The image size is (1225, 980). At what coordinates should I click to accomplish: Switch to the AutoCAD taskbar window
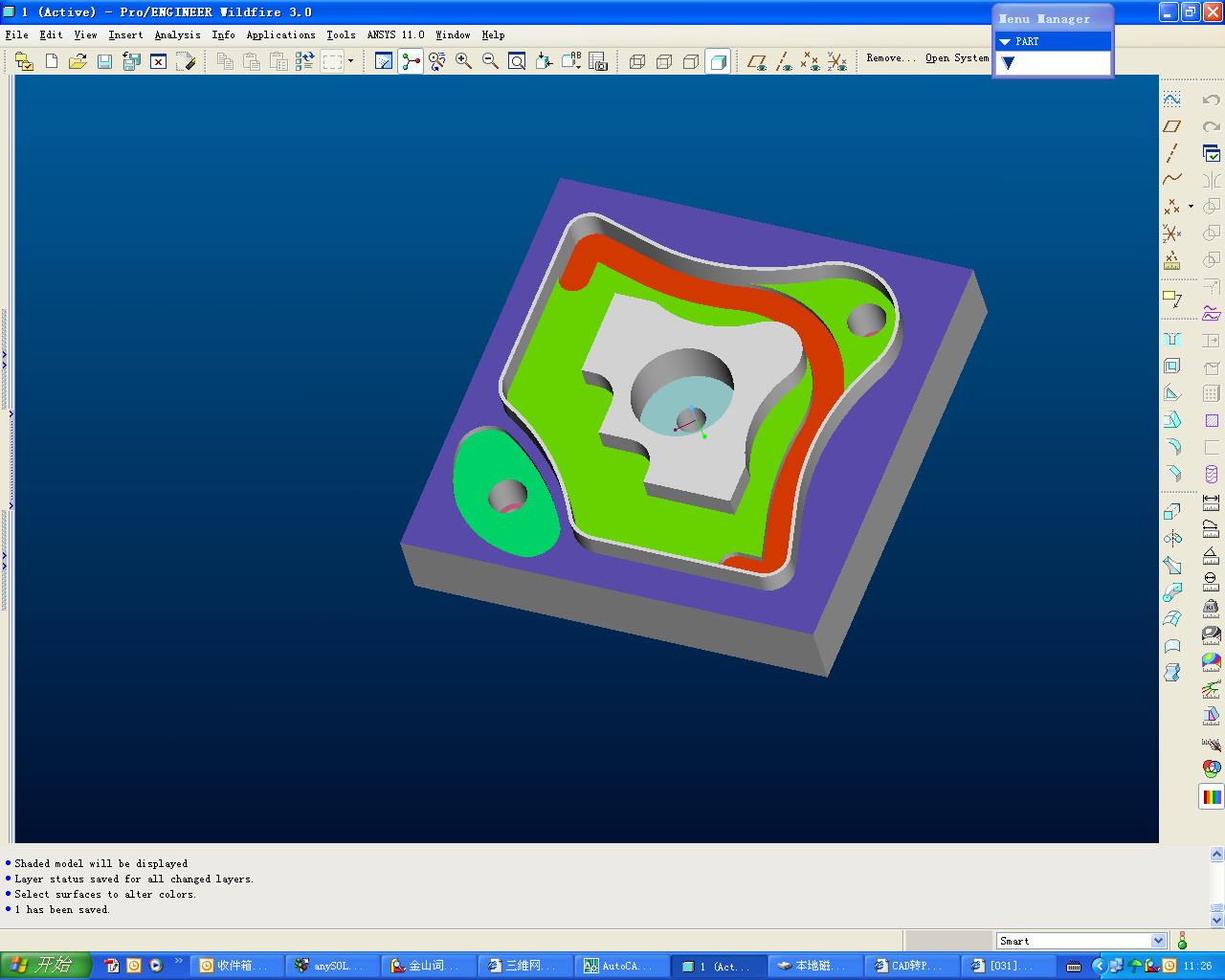coord(621,966)
